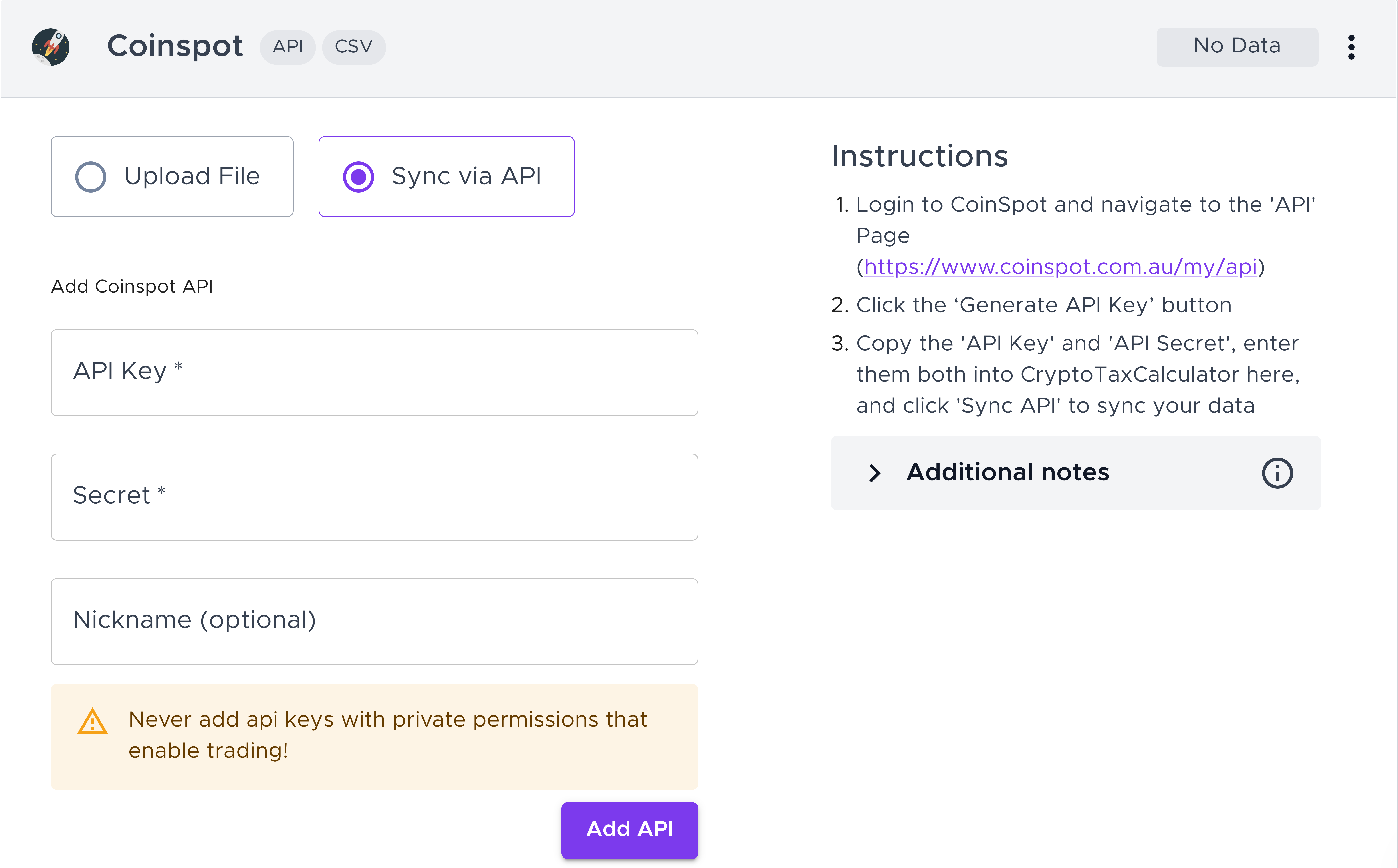This screenshot has height=868, width=1398.
Task: Click the 'Add Coinspot API' label
Action: tap(132, 286)
